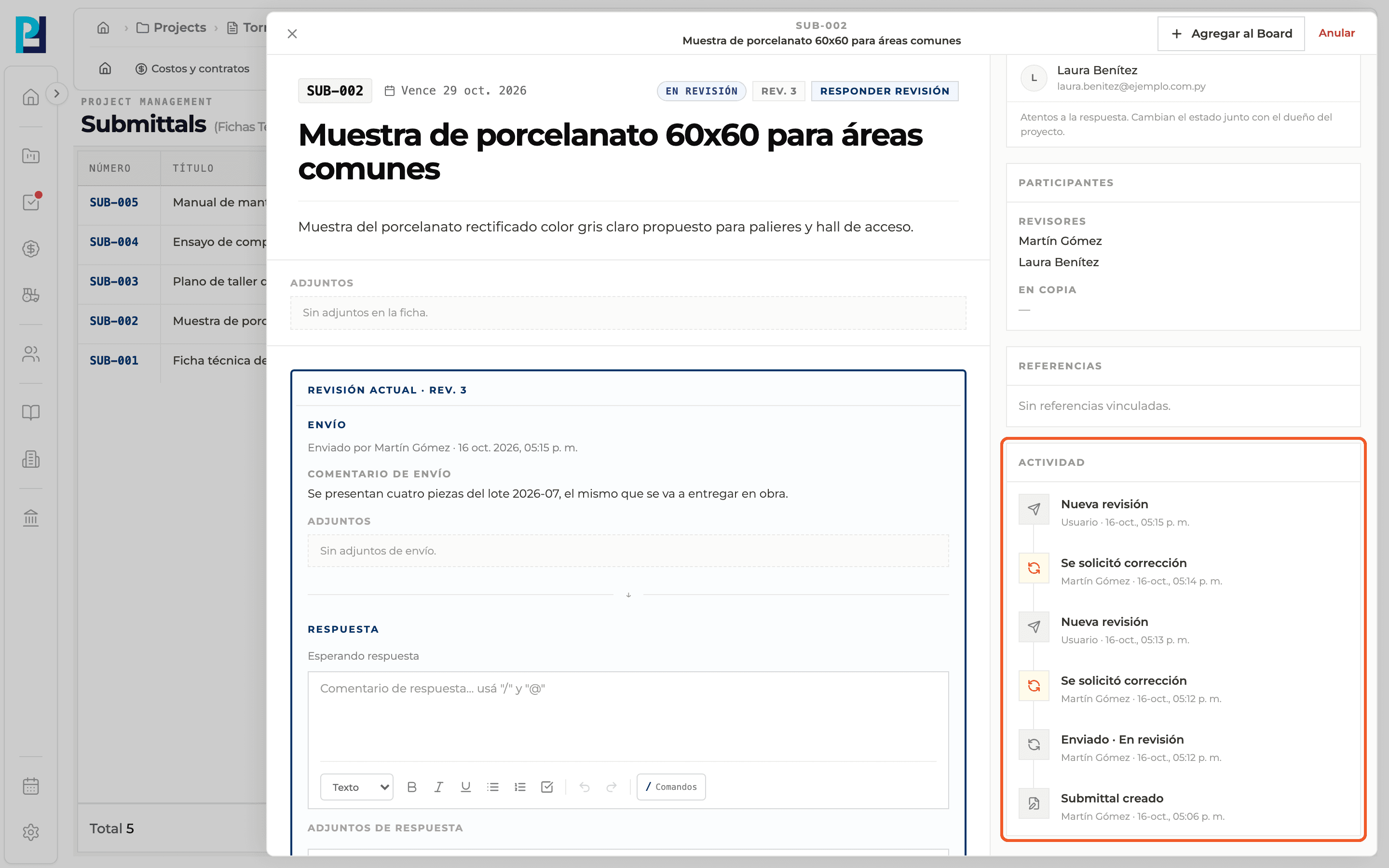Viewport: 1389px width, 868px height.
Task: Click Agregar al Board button
Action: (x=1231, y=33)
